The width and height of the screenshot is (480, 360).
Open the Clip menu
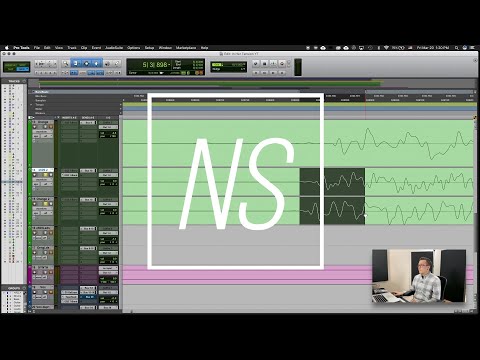84,48
